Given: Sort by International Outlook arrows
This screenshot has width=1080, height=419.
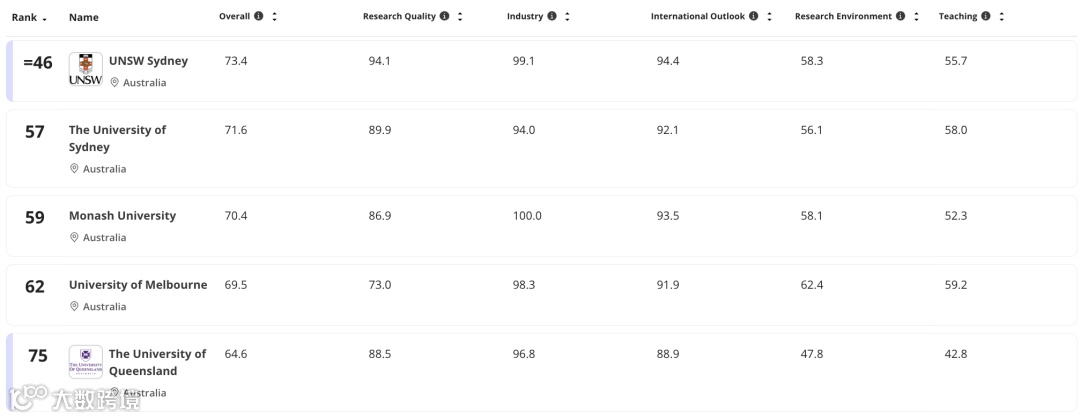Looking at the screenshot, I should click(x=769, y=17).
